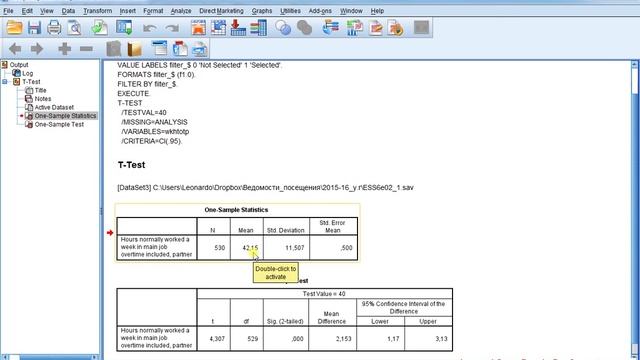Save the output with the floppy disk icon
The height and width of the screenshot is (360, 640).
pos(34,28)
